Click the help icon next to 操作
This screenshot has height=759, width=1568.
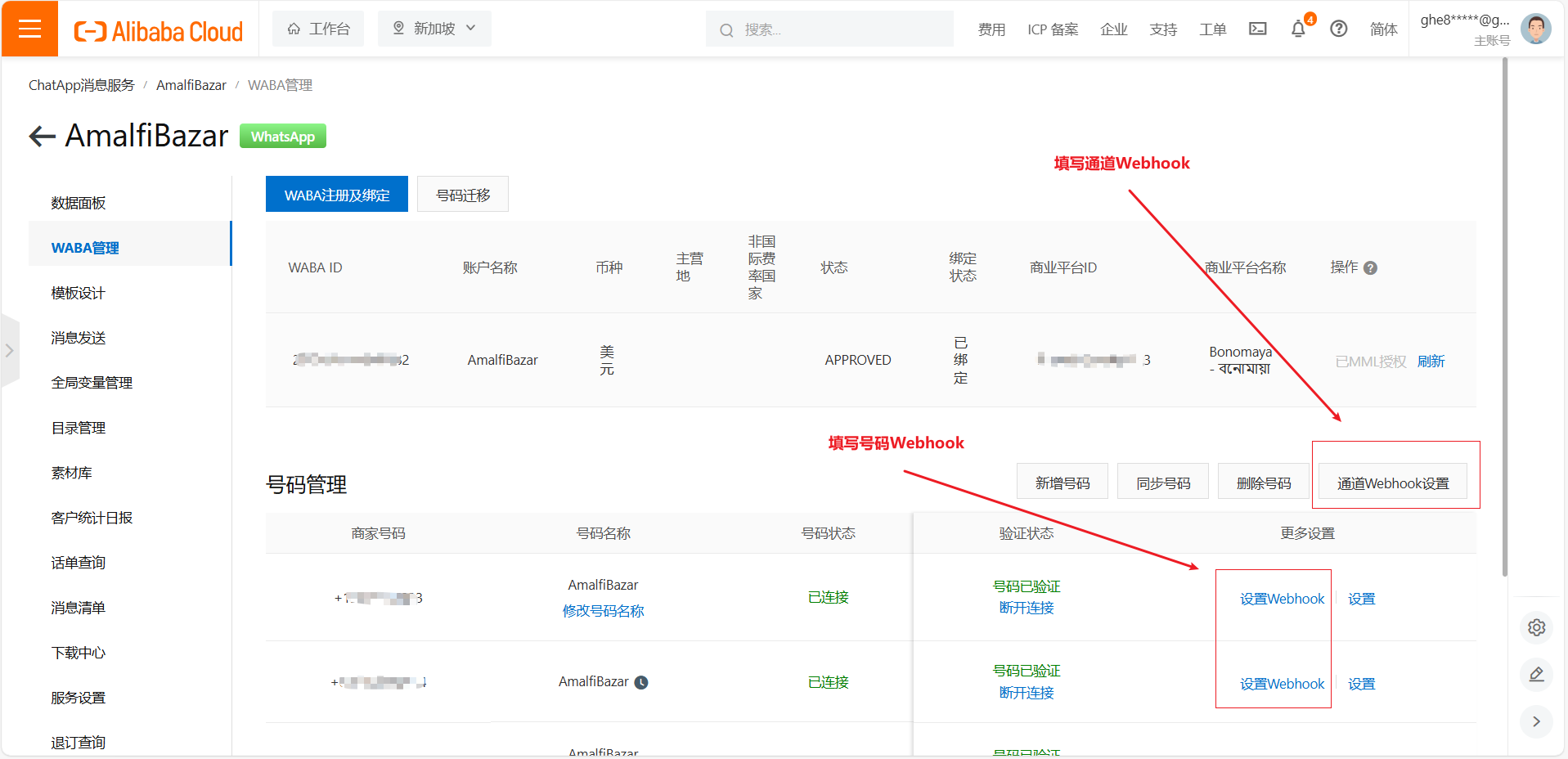1371,268
